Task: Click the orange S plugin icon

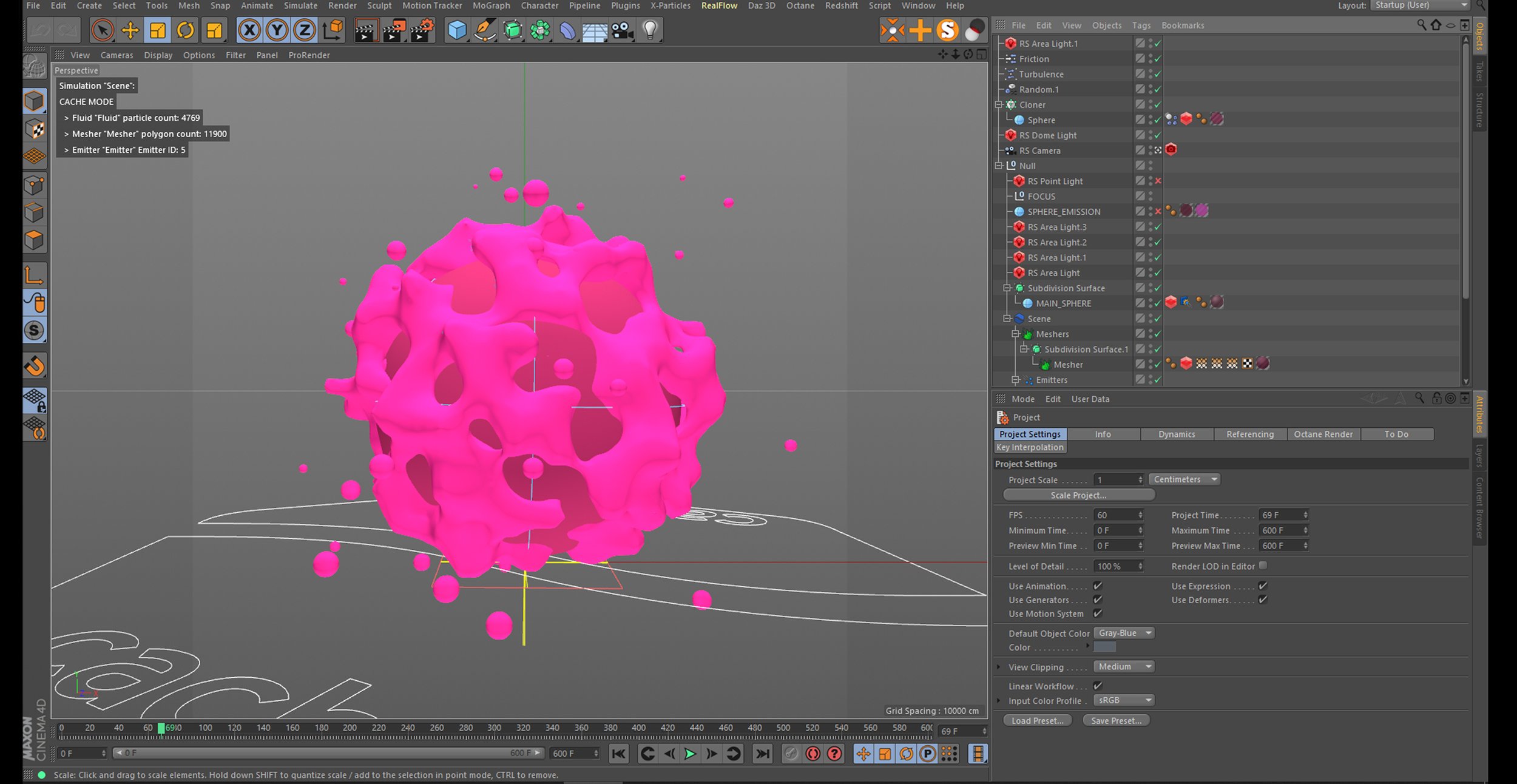Action: 947,30
